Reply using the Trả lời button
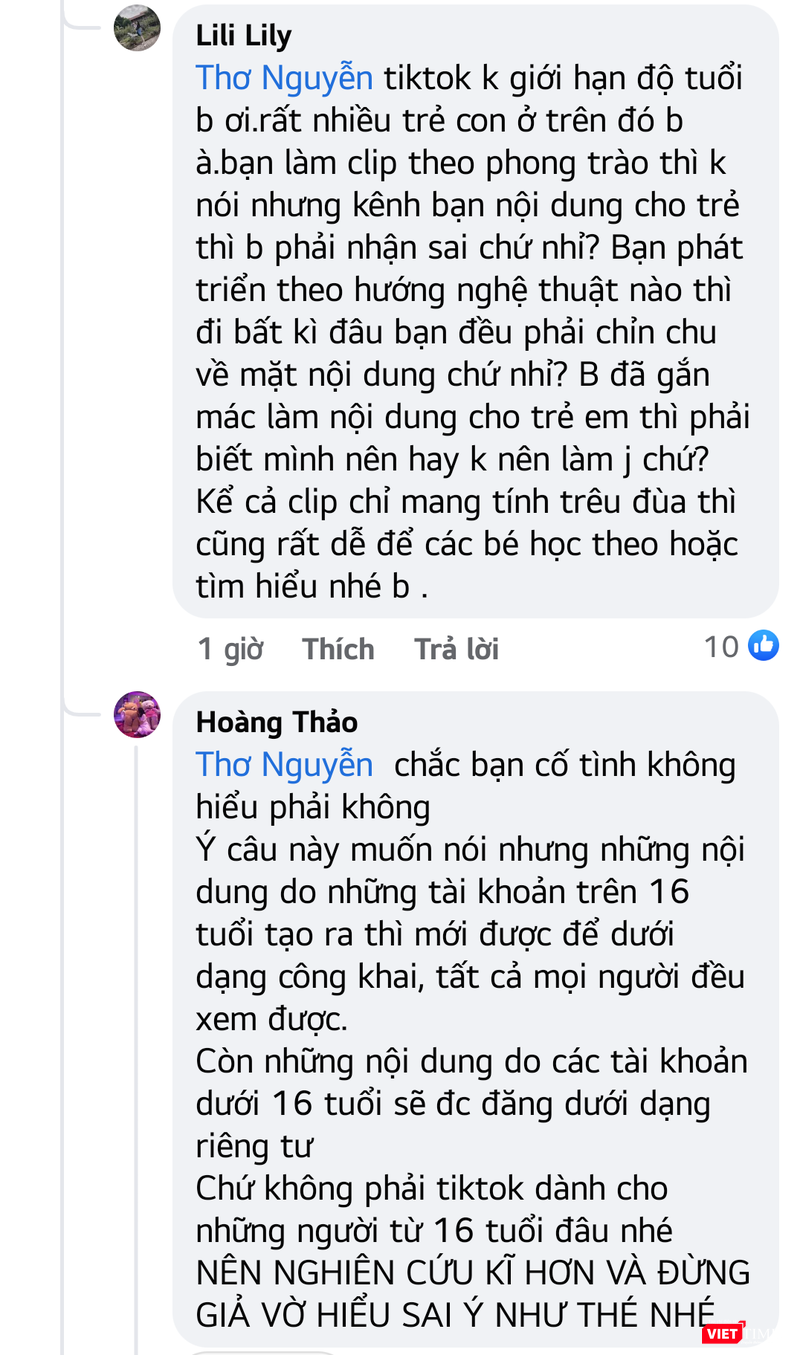This screenshot has width=800, height=1355. (x=456, y=648)
